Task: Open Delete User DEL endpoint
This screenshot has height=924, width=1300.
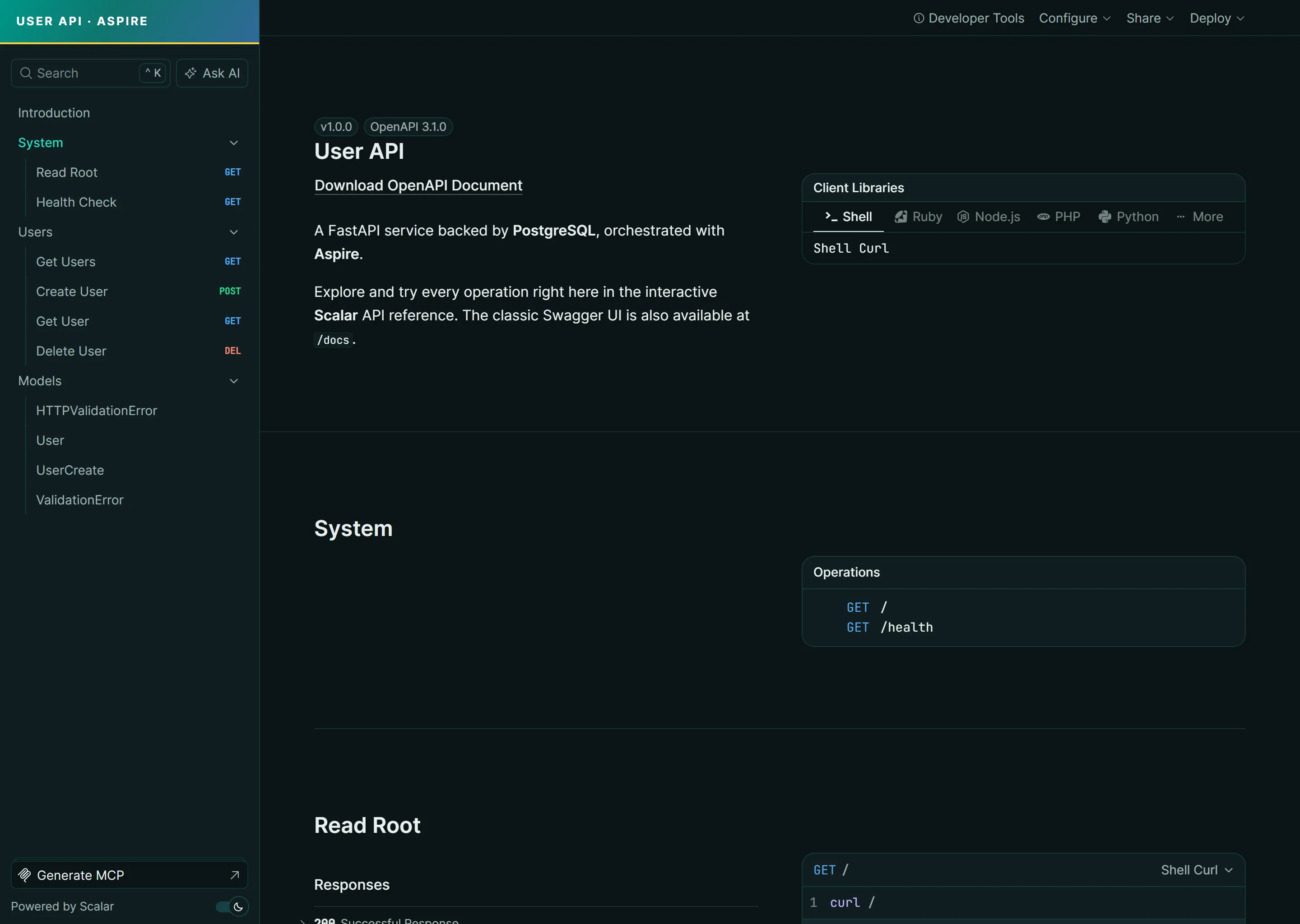Action: click(138, 351)
